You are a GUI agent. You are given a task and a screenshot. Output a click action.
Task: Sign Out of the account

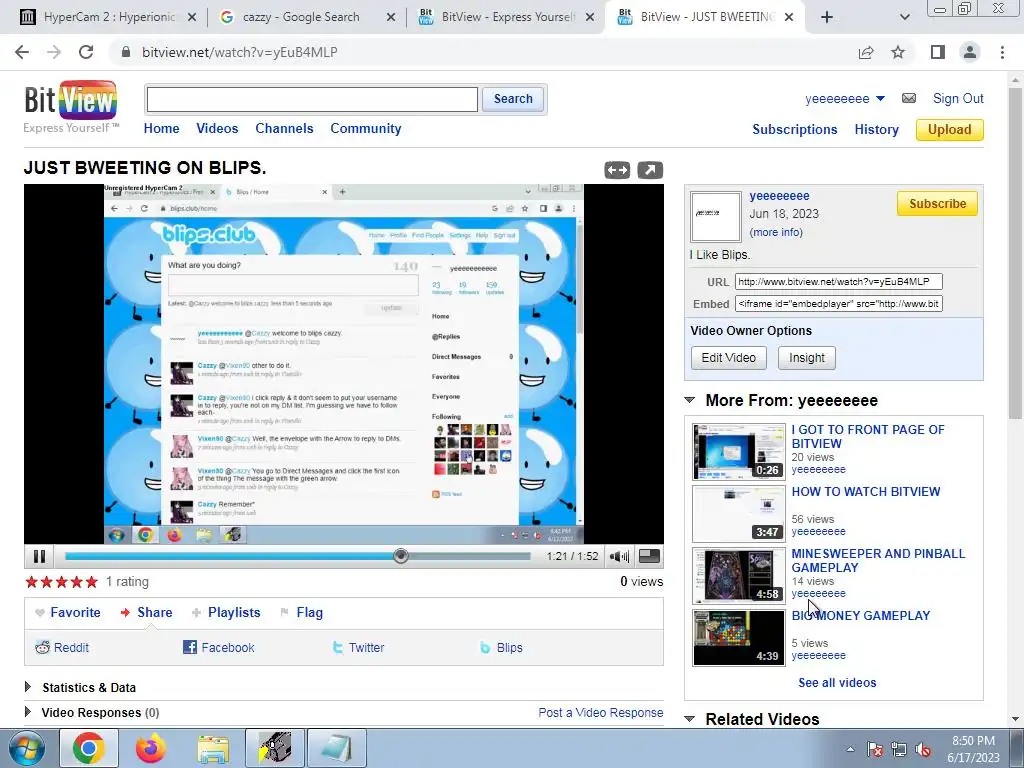pyautogui.click(x=958, y=99)
